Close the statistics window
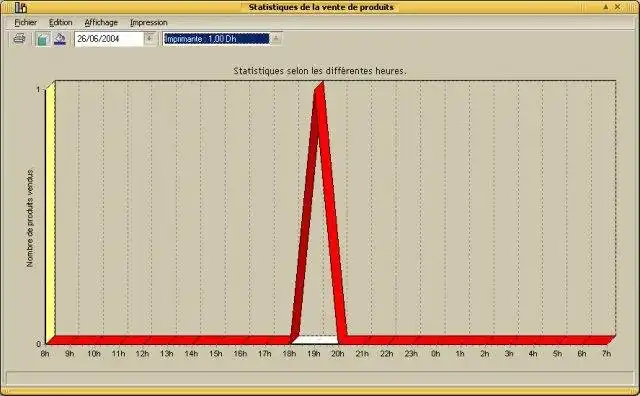640x396 pixels. (618, 7)
